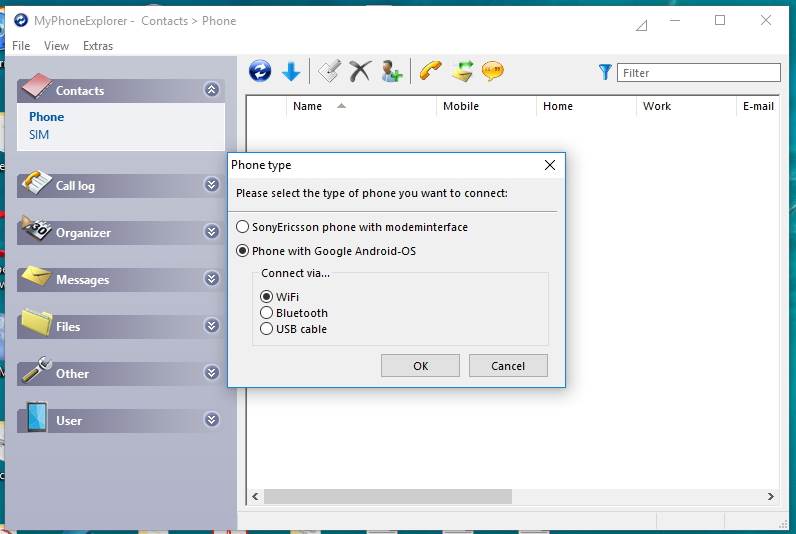Expand the Call log section chevron
This screenshot has width=796, height=534.
(x=212, y=185)
